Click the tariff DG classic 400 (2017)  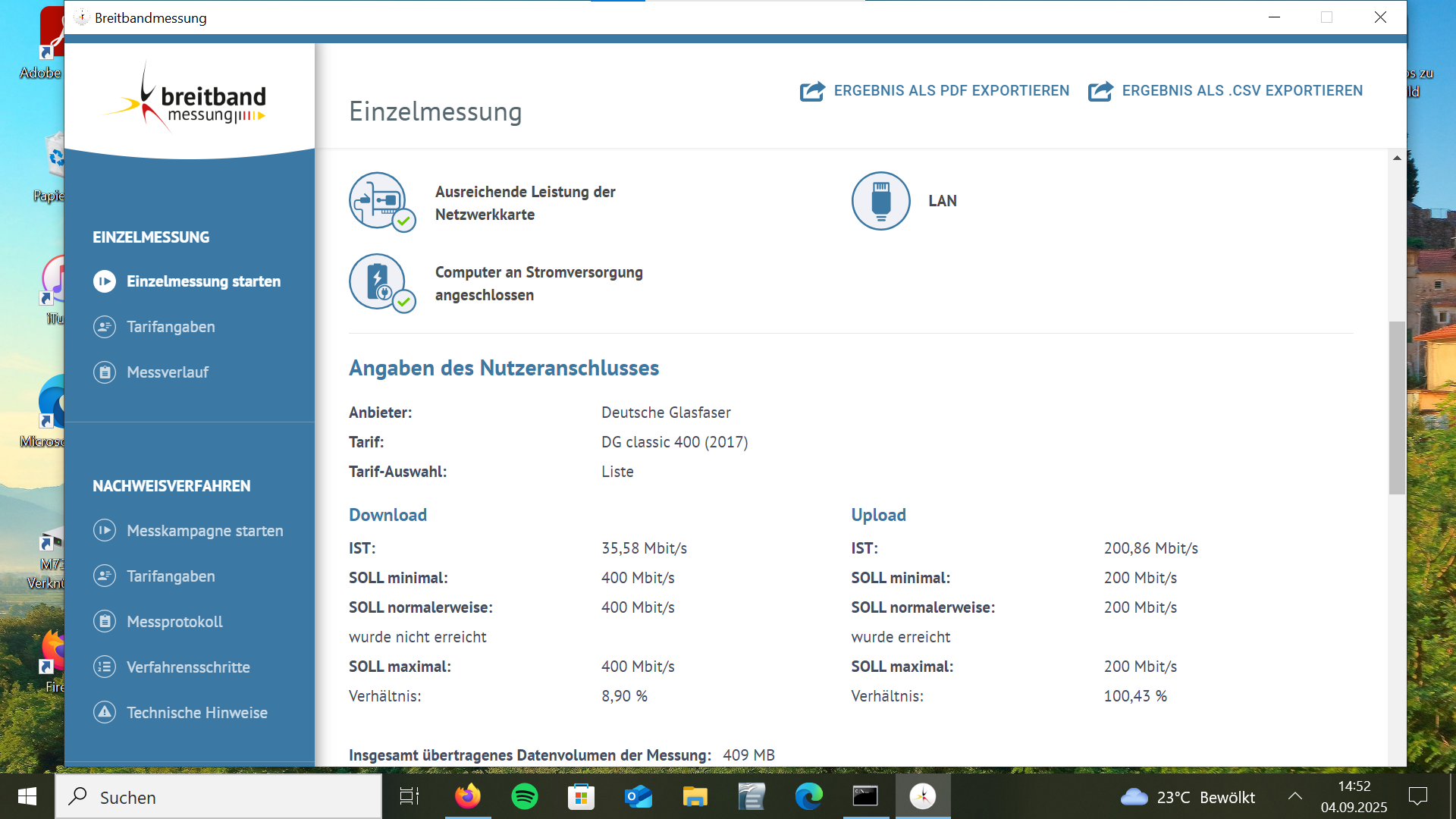[675, 442]
